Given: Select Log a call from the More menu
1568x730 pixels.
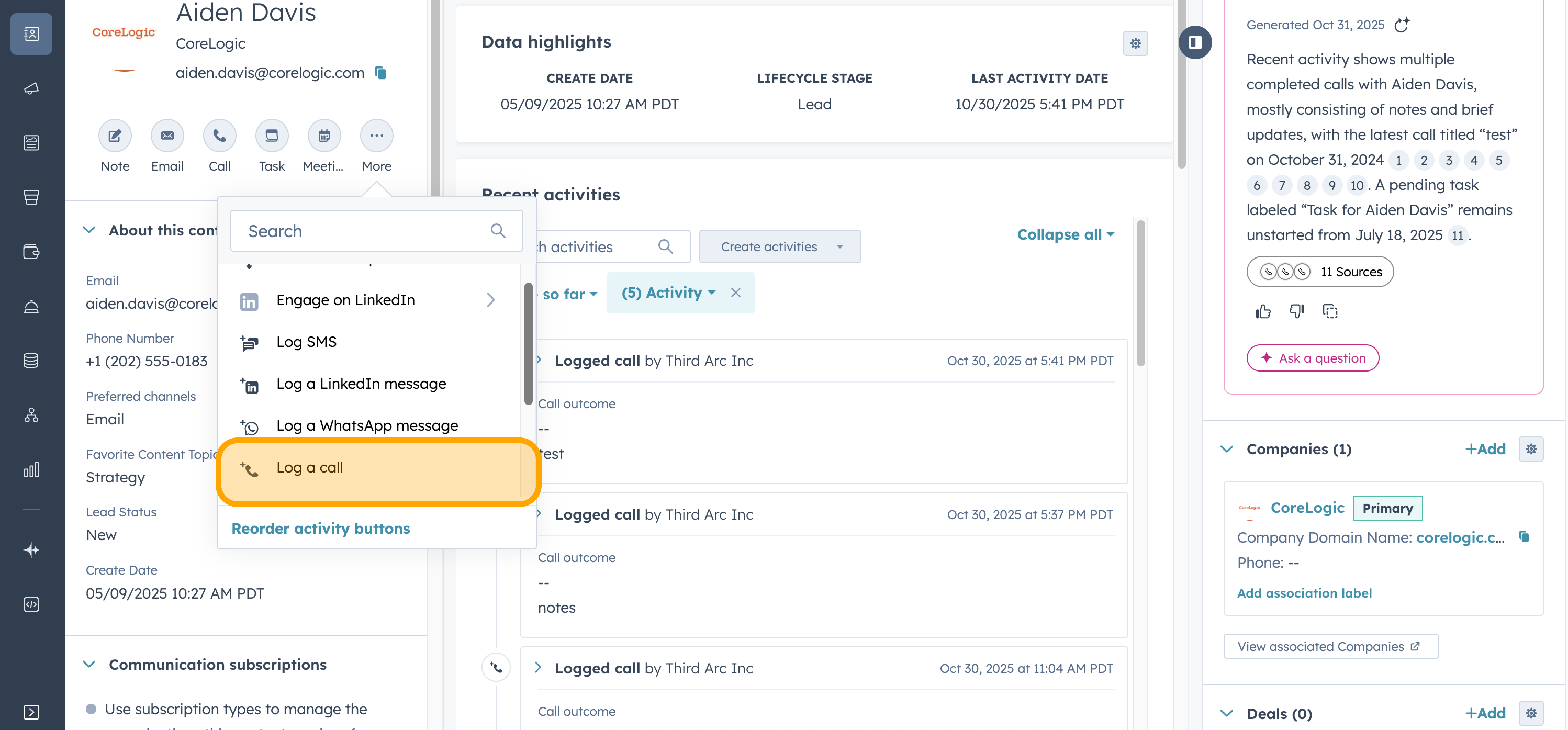Looking at the screenshot, I should (310, 468).
